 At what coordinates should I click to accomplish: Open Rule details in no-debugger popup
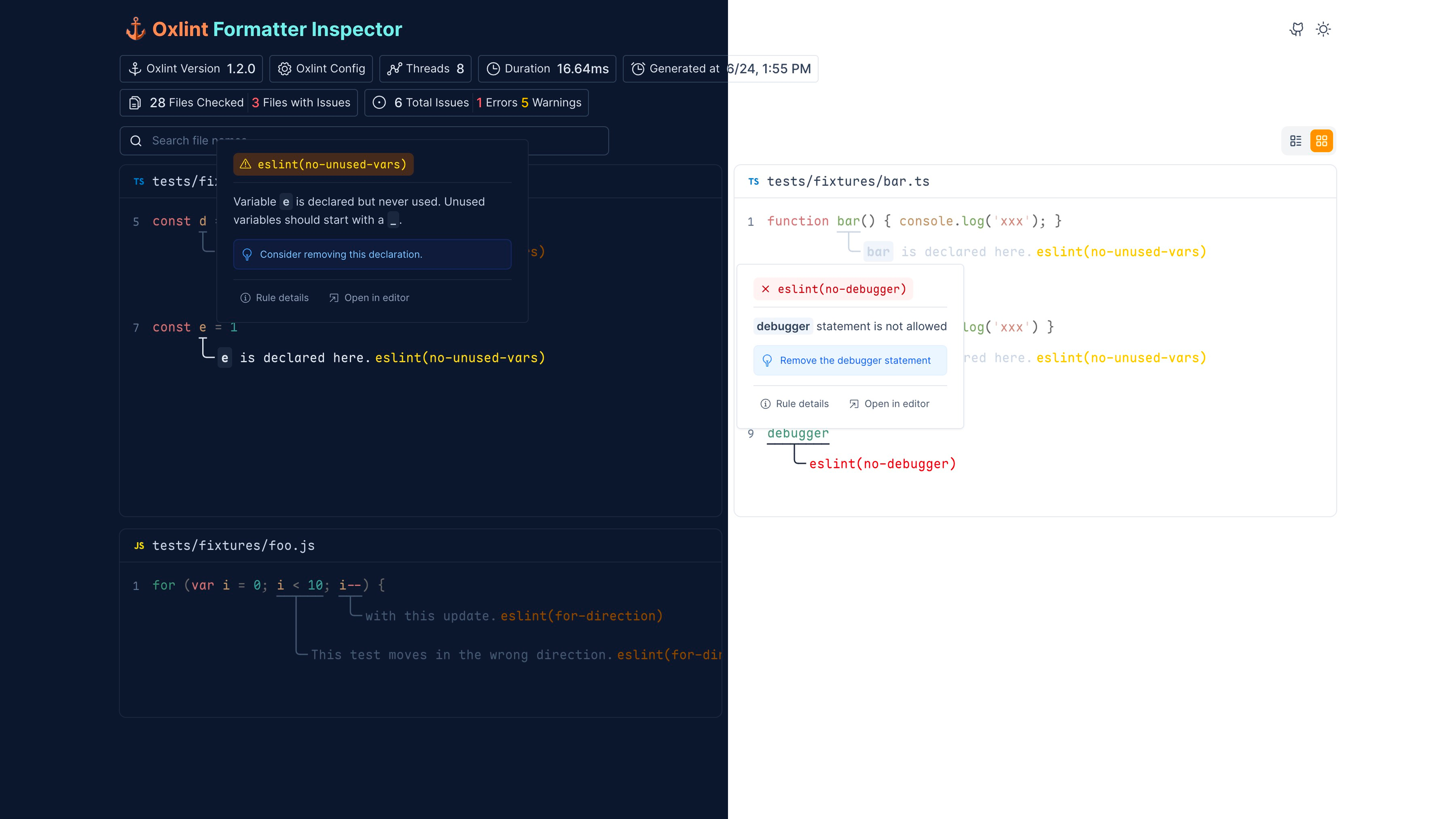click(x=795, y=404)
